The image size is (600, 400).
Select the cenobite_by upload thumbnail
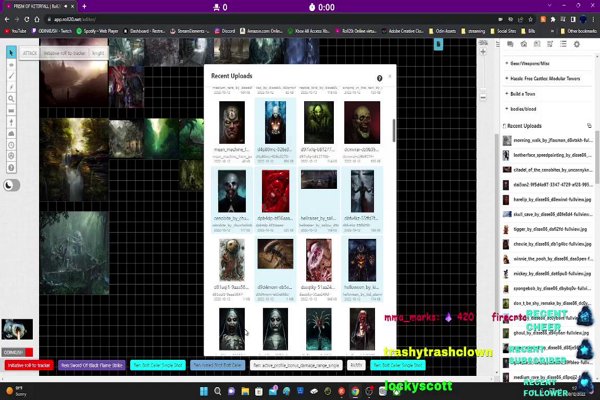pyautogui.click(x=232, y=191)
